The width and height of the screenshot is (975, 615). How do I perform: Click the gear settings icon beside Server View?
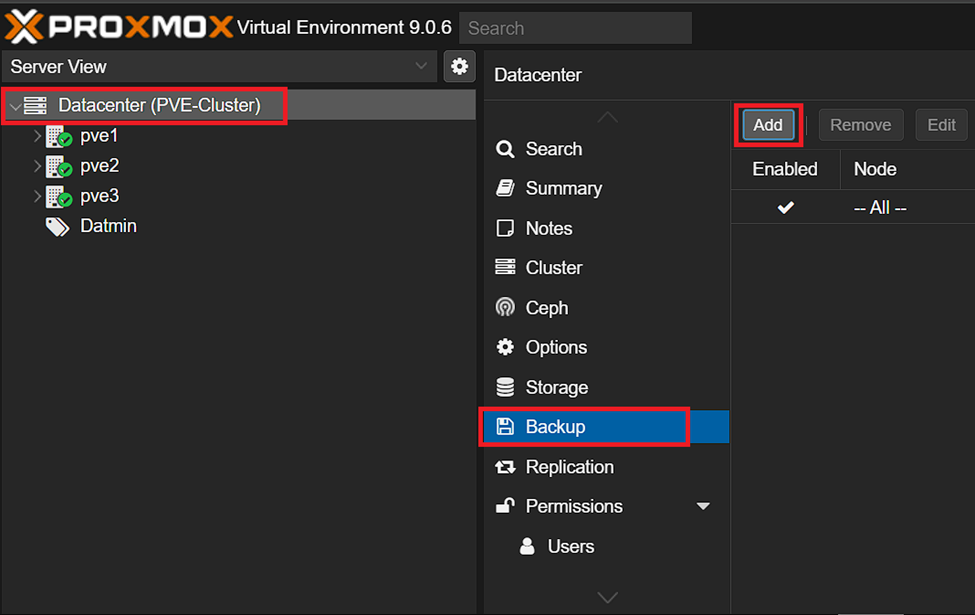click(459, 67)
